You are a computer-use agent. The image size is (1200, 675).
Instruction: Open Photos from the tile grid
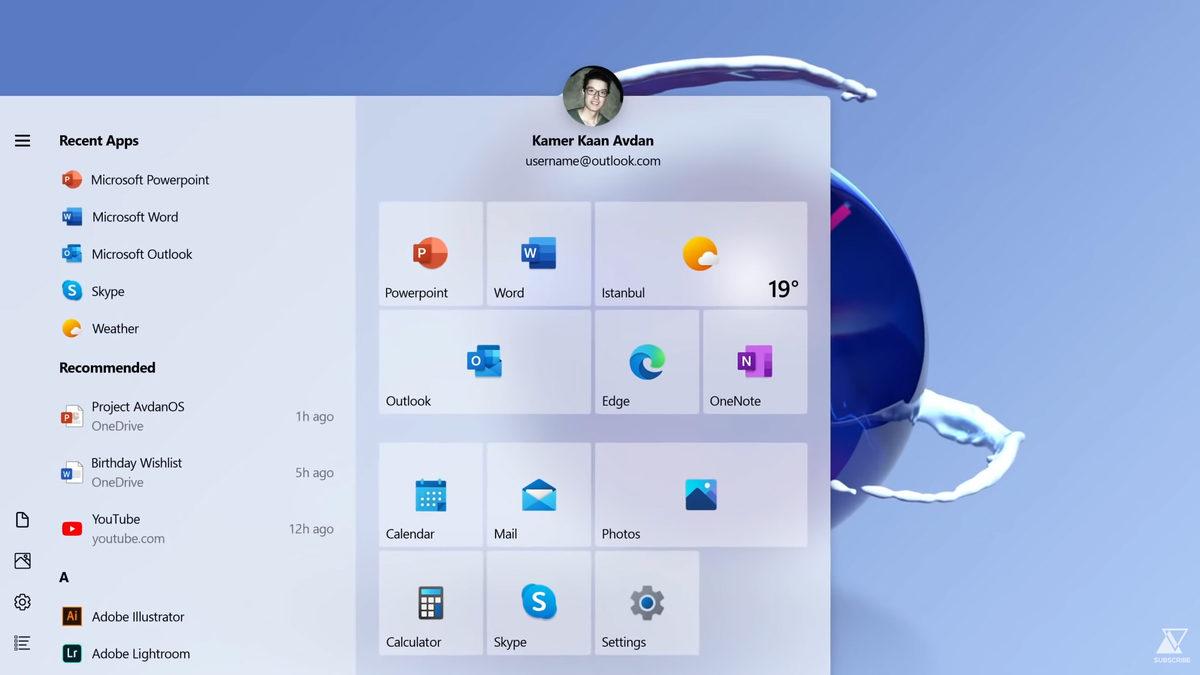700,495
